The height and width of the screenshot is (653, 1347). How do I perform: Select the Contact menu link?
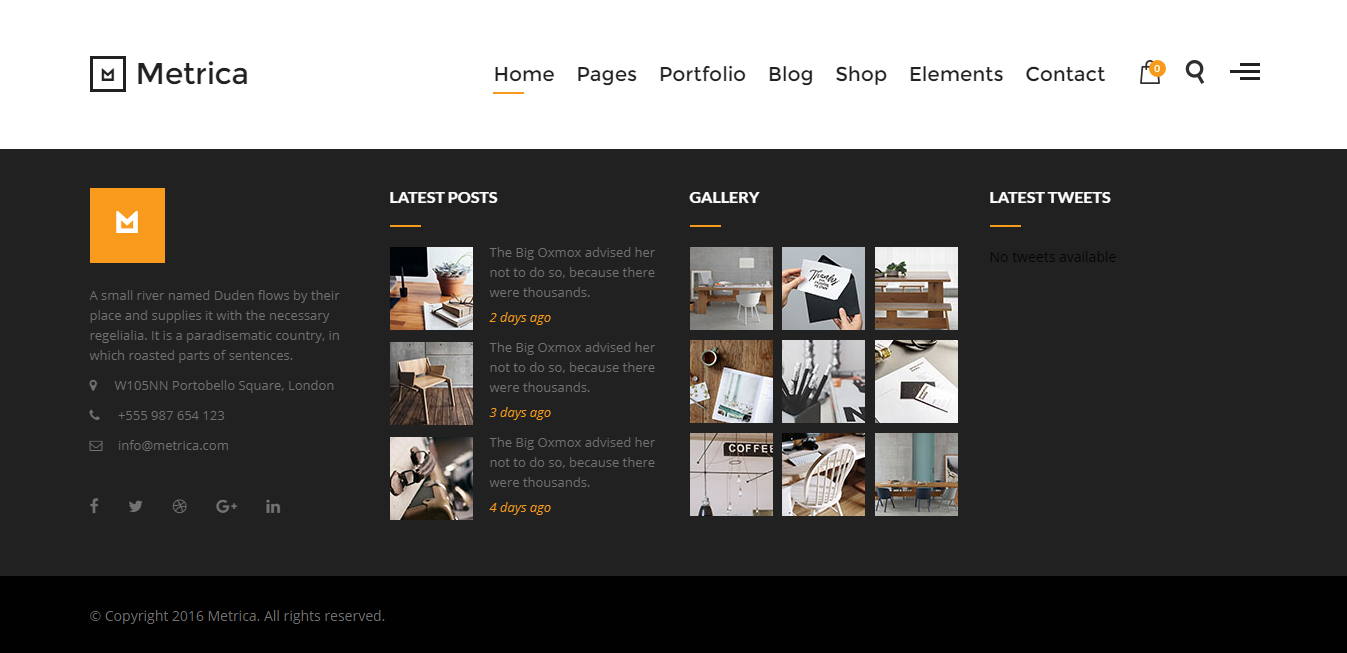pos(1065,74)
